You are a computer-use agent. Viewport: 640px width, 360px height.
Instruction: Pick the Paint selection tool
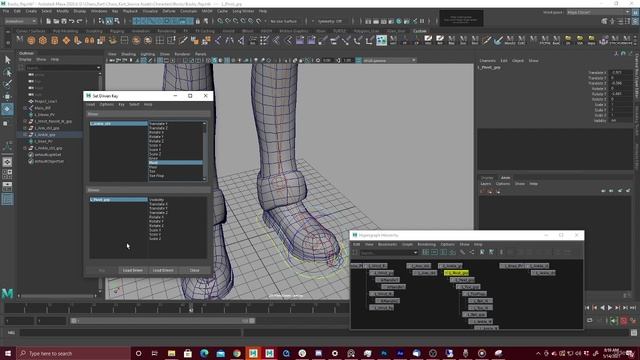coord(7,84)
